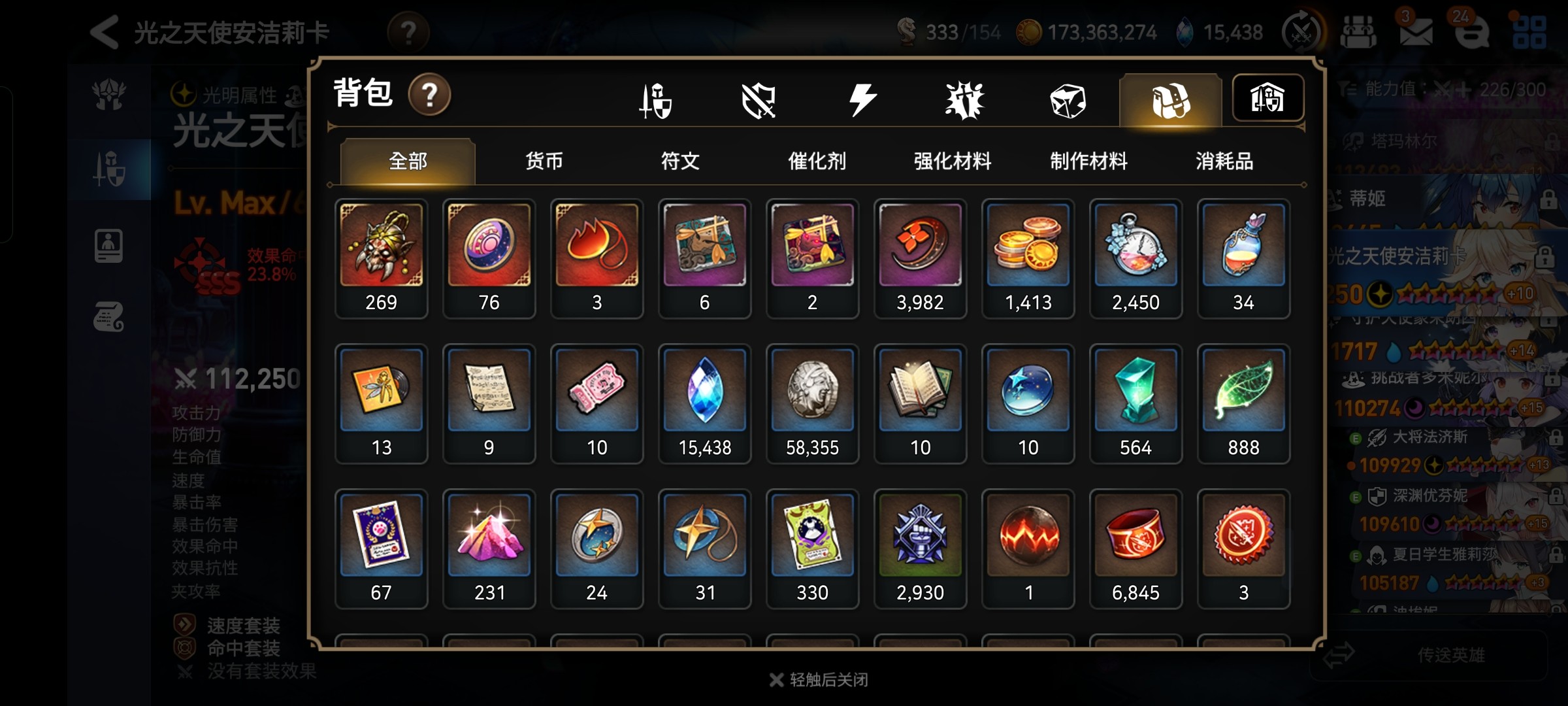Select the dice category icon
Image resolution: width=1568 pixels, height=706 pixels.
point(1068,101)
